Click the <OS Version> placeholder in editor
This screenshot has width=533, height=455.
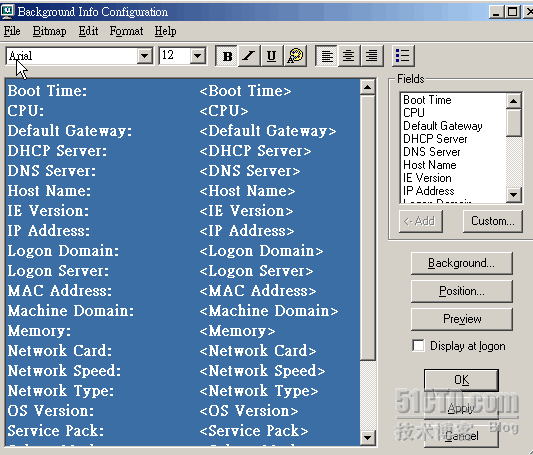point(249,411)
